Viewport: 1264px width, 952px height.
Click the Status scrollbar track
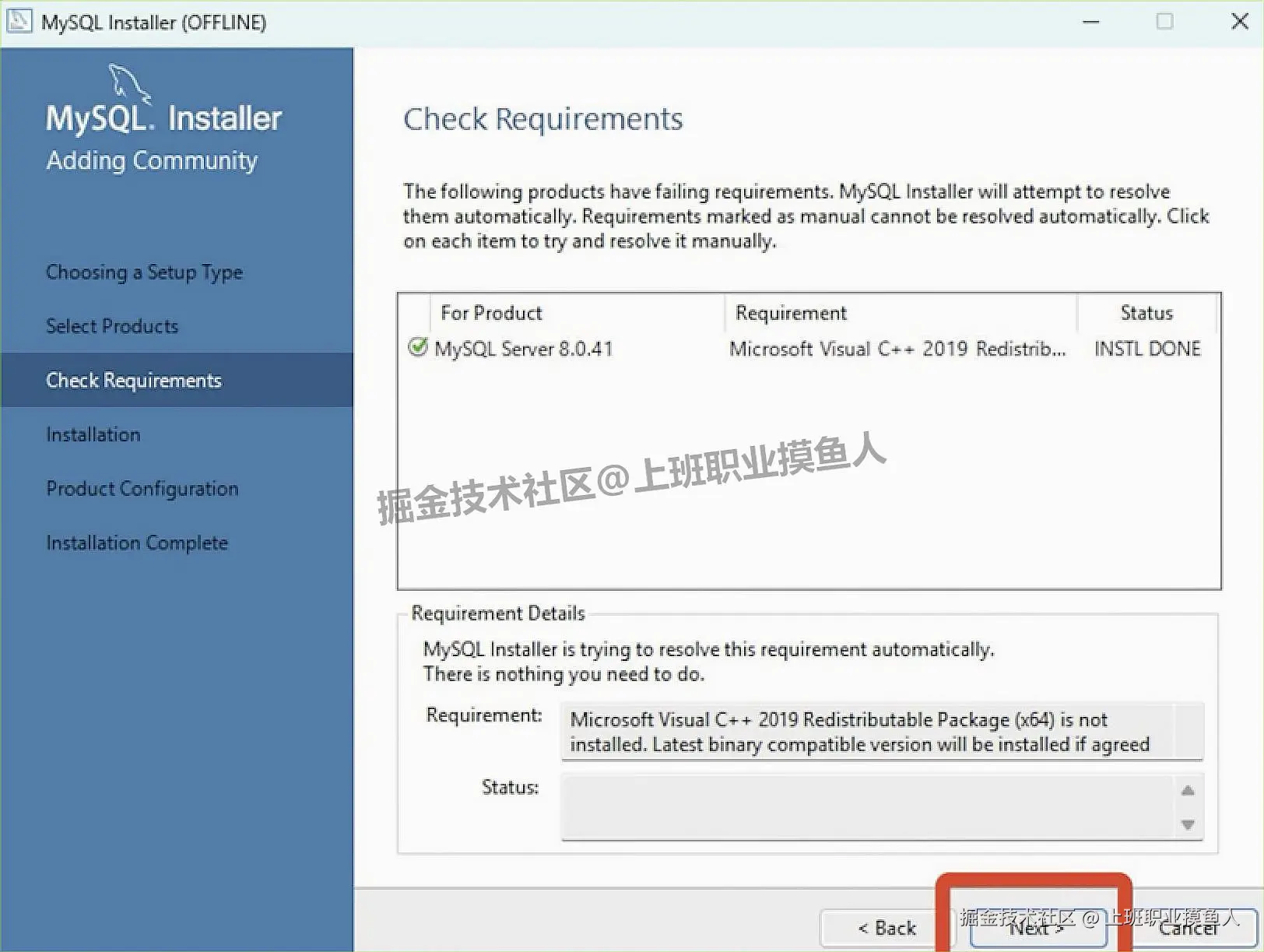1189,807
